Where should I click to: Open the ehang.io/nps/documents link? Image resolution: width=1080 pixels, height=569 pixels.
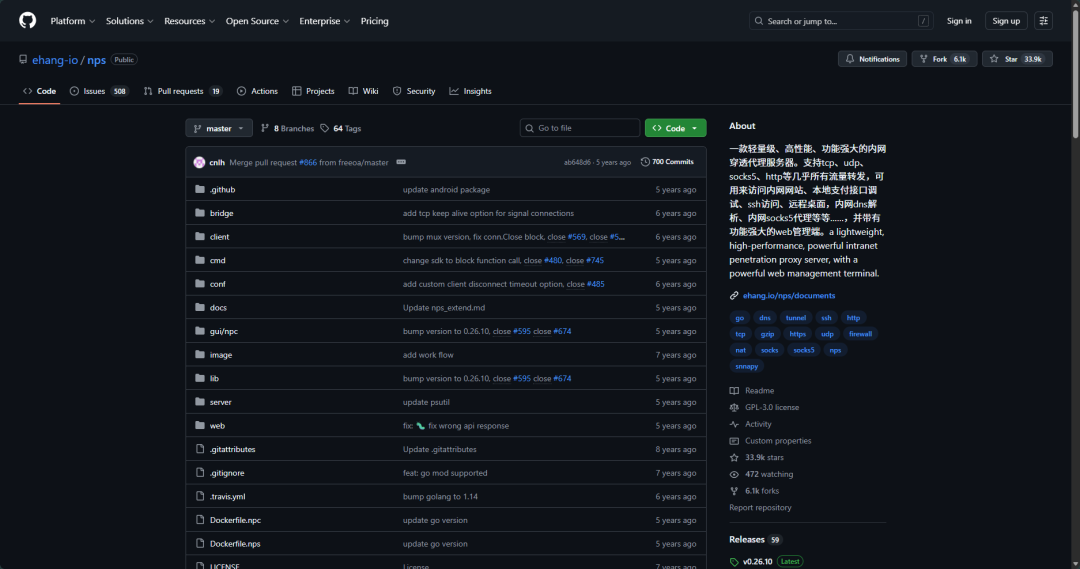(x=788, y=296)
